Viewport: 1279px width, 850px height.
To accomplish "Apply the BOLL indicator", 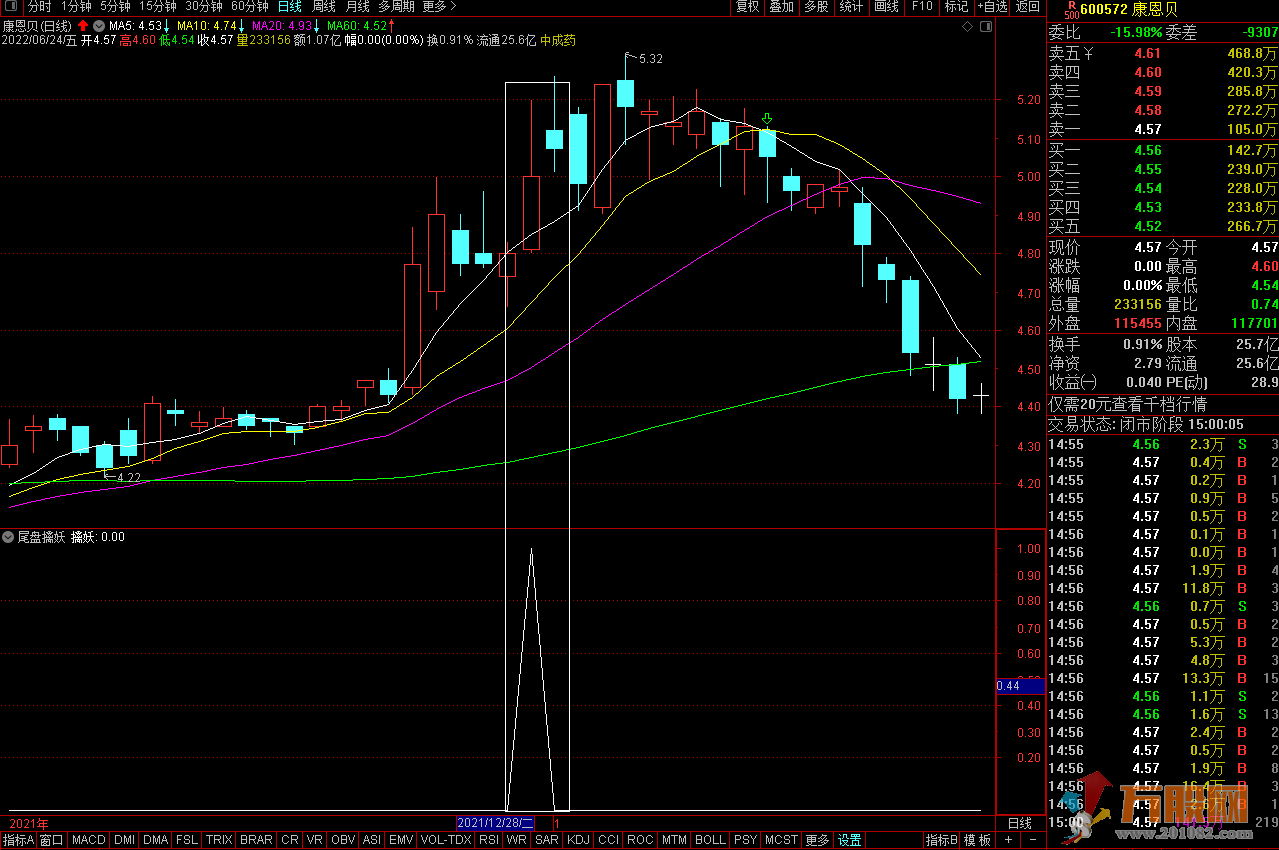I will coord(710,840).
